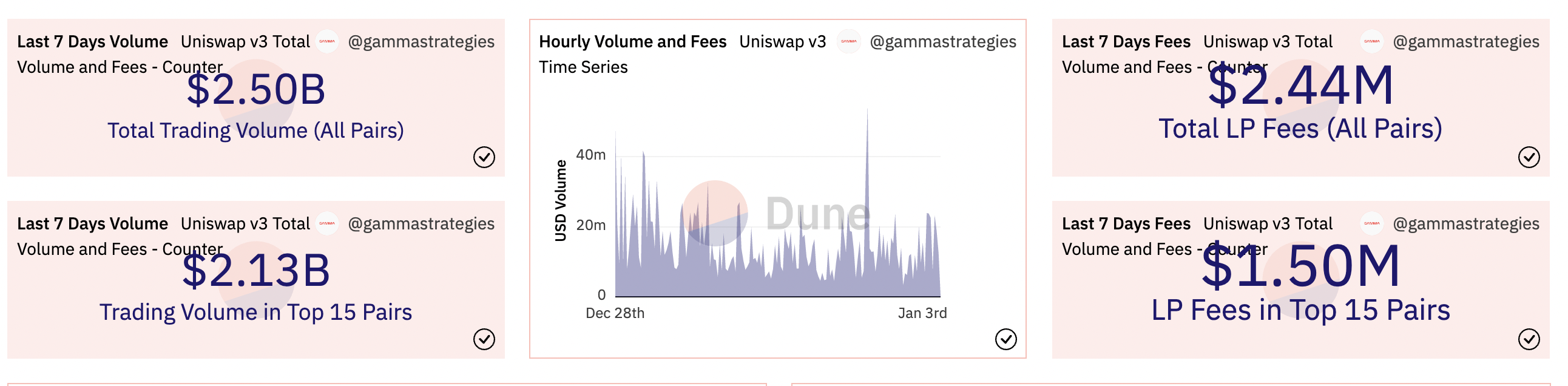Click gammastrategies avatar in Trading Volume Top 15 panel
This screenshot has width=1568, height=386.
coord(327,223)
